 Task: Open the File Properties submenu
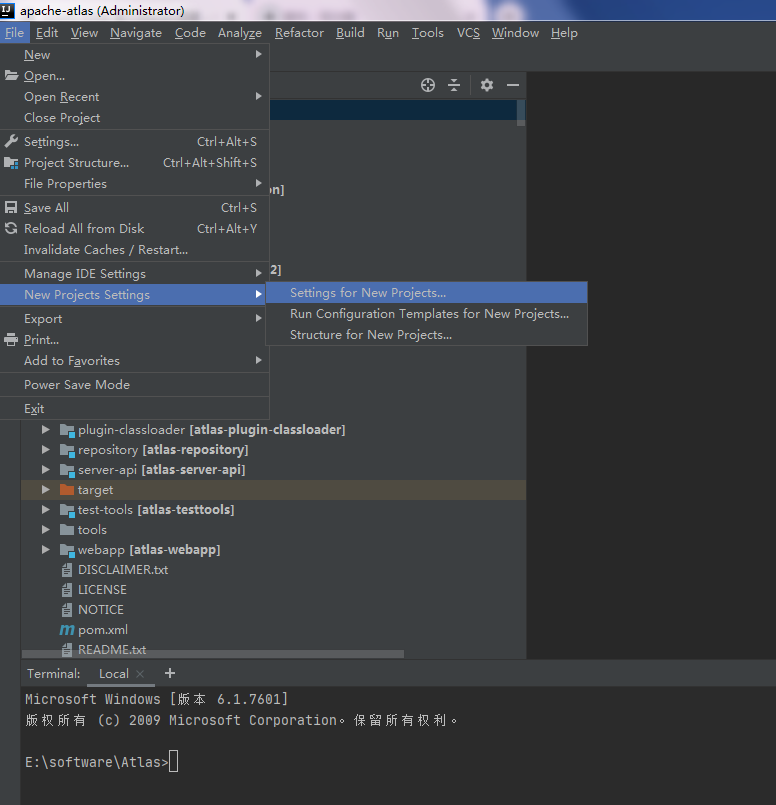[134, 183]
